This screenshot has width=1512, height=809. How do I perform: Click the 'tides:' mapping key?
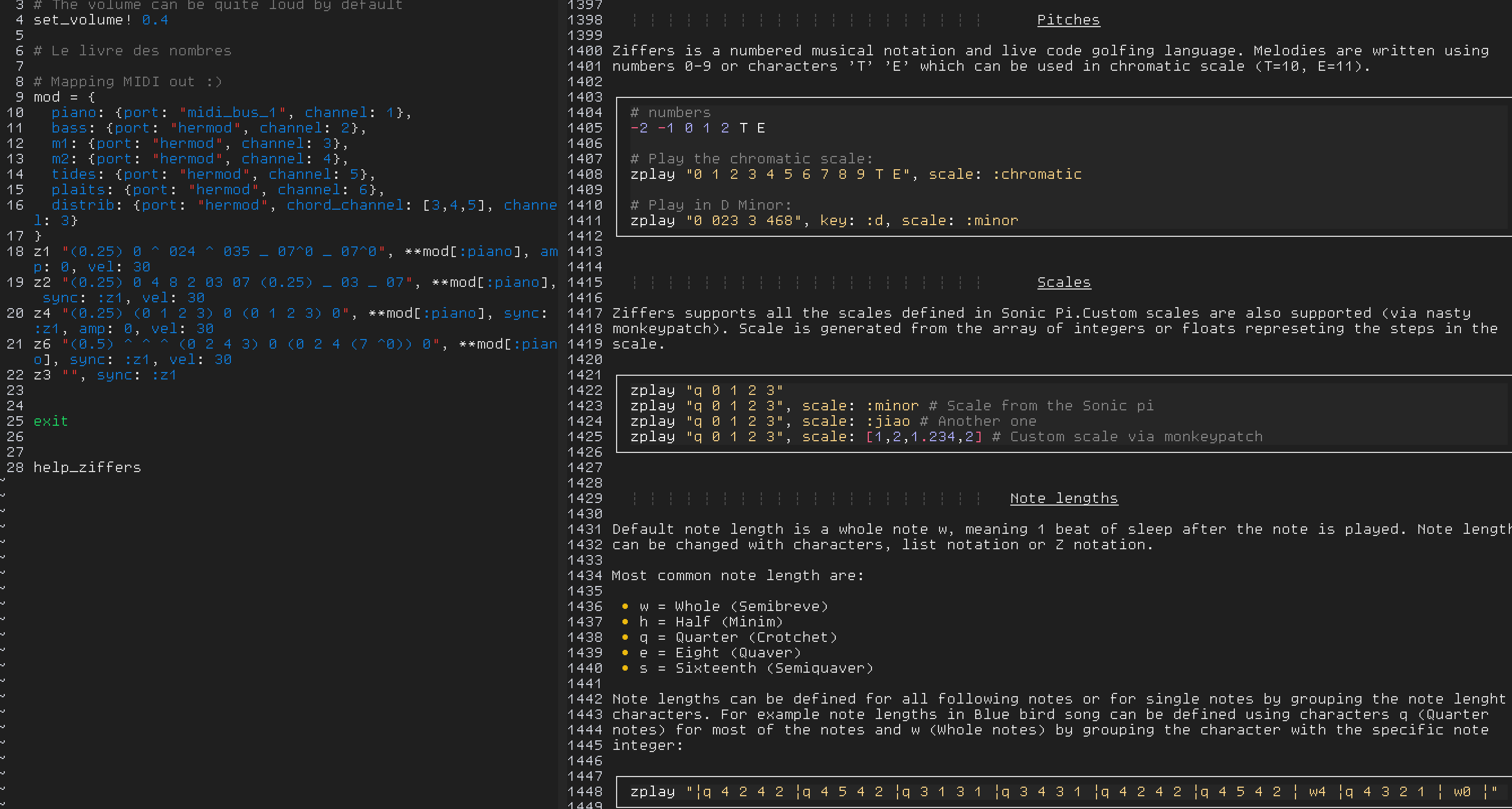78,175
